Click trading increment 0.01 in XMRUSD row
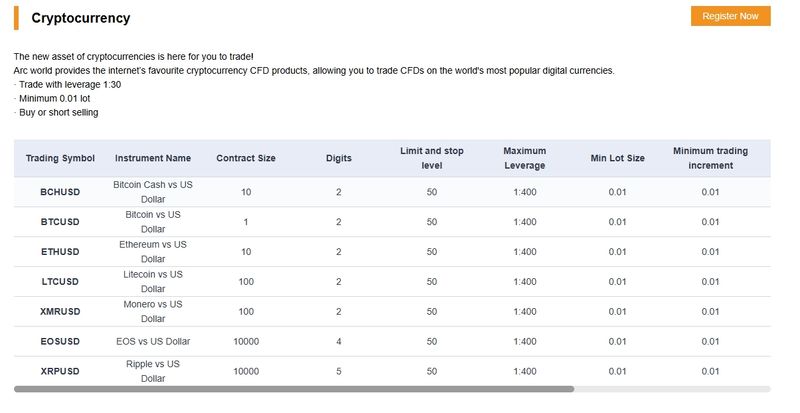The width and height of the screenshot is (800, 413). pyautogui.click(x=710, y=312)
